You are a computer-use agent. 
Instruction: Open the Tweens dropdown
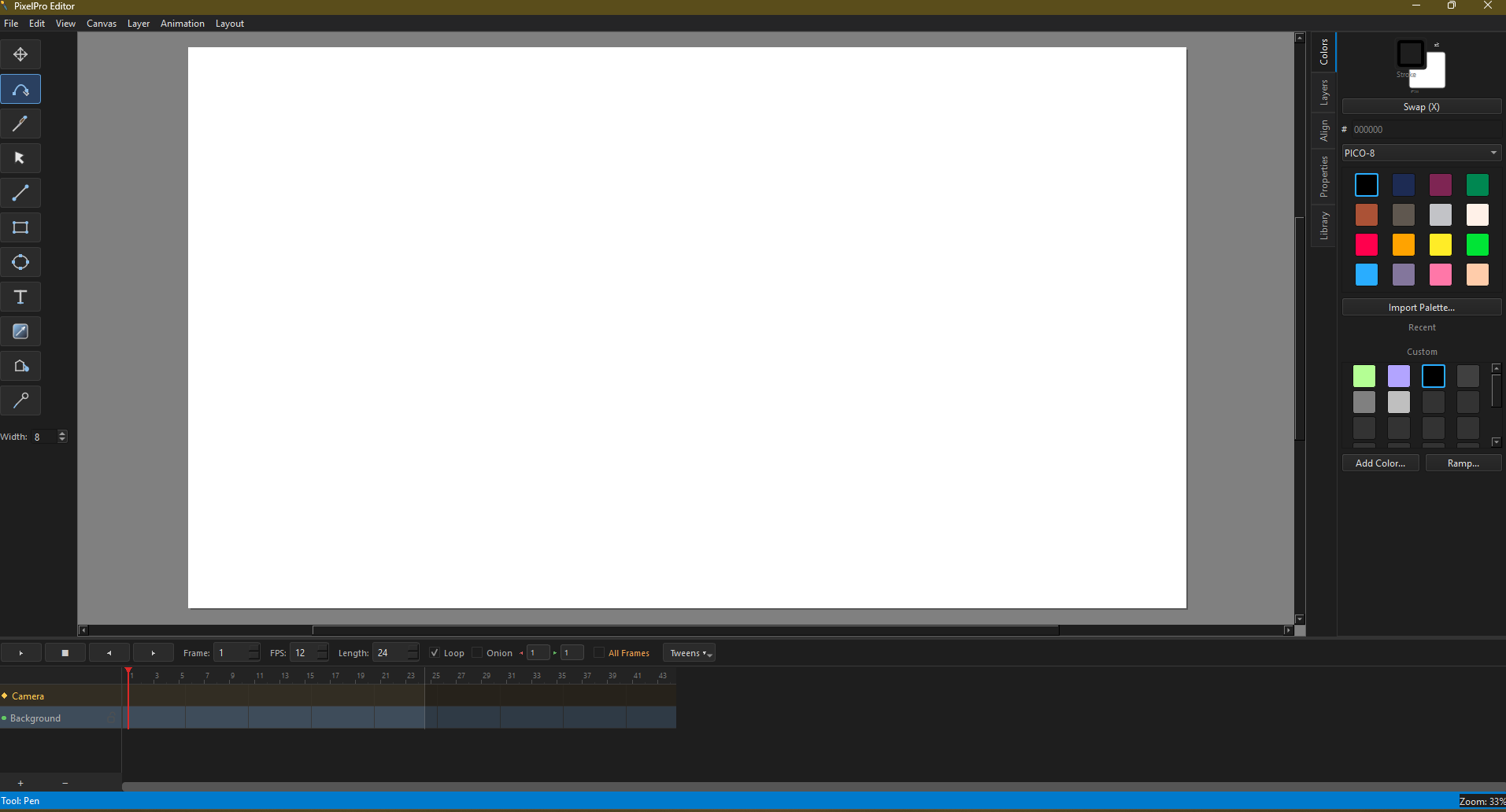coord(688,652)
